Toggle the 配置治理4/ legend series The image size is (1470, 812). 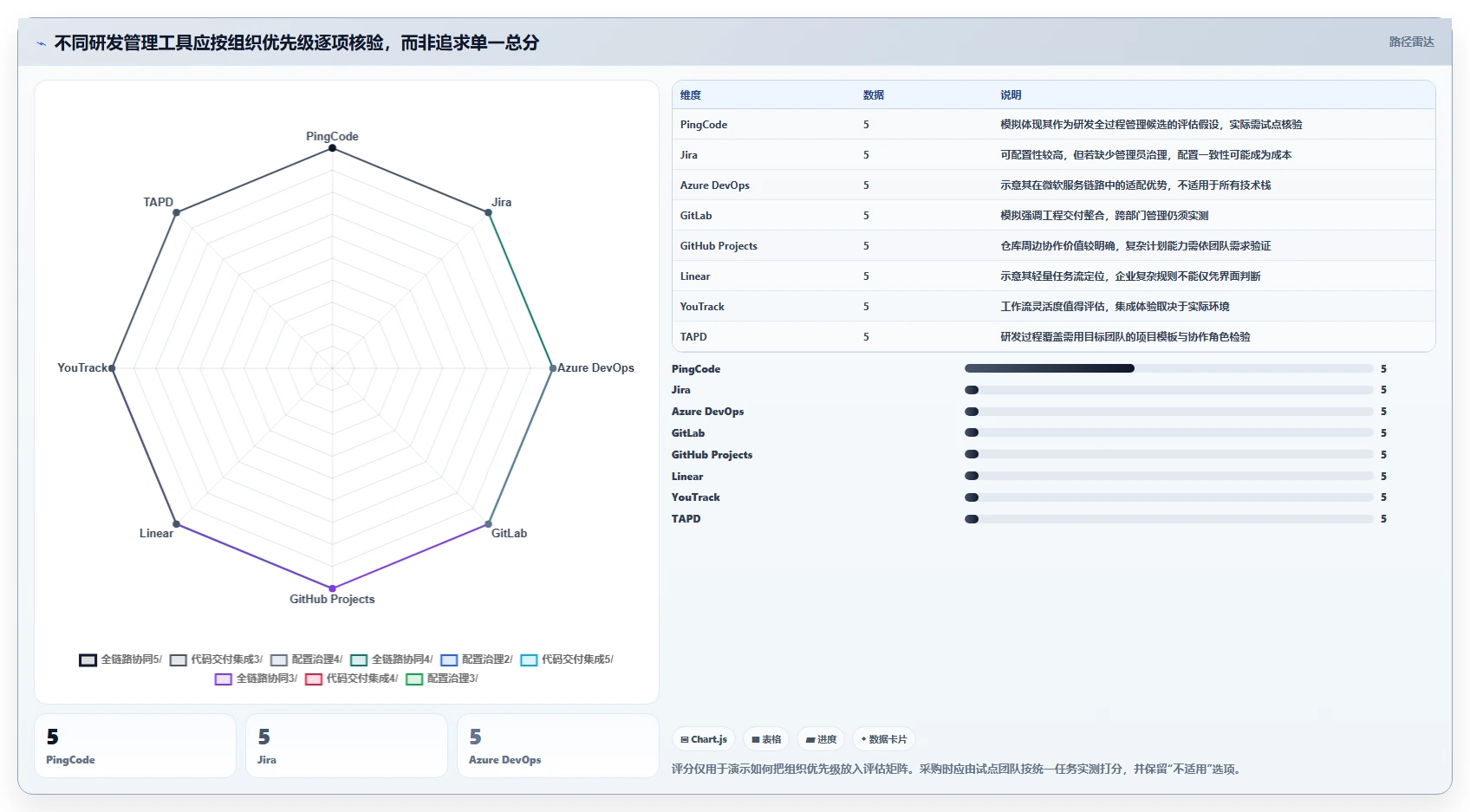coord(307,659)
